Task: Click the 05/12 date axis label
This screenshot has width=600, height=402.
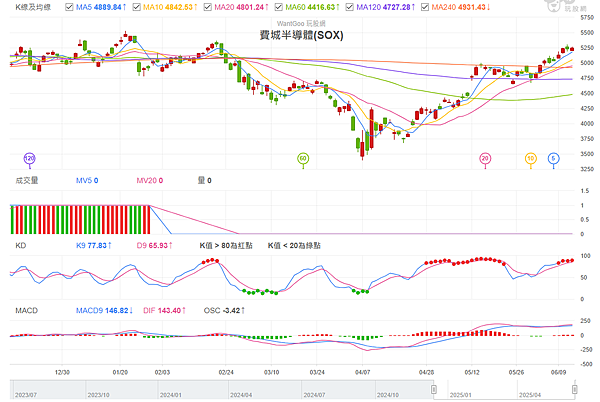Action: coord(472,372)
